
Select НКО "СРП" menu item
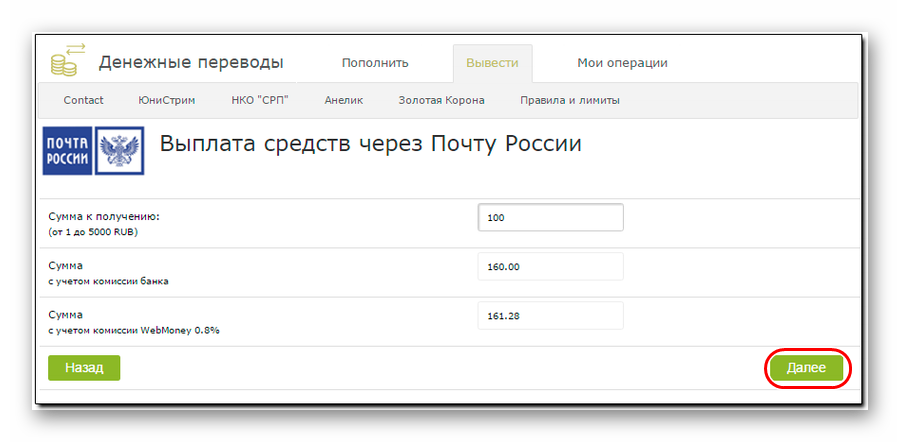click(x=259, y=100)
